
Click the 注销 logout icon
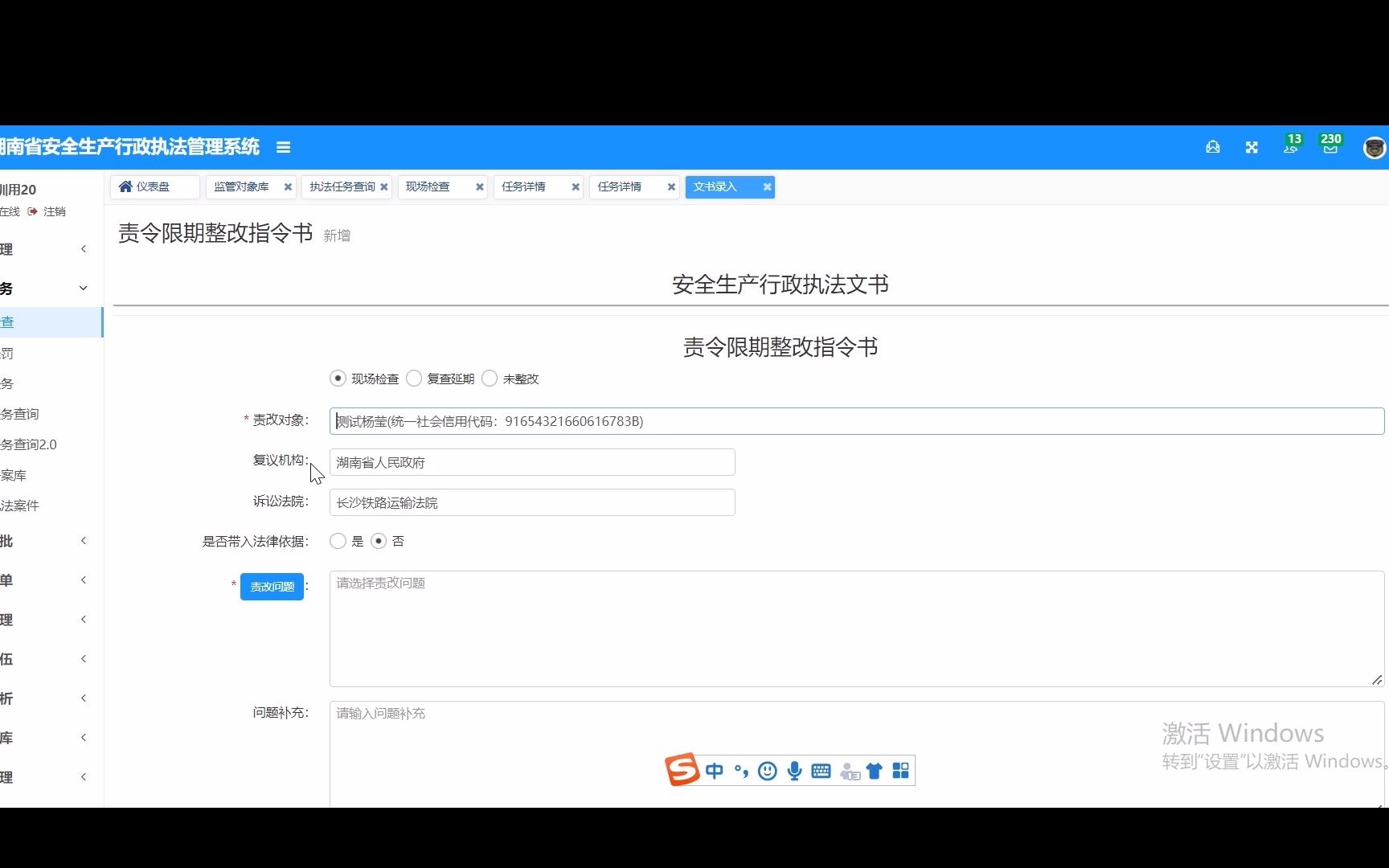click(33, 211)
